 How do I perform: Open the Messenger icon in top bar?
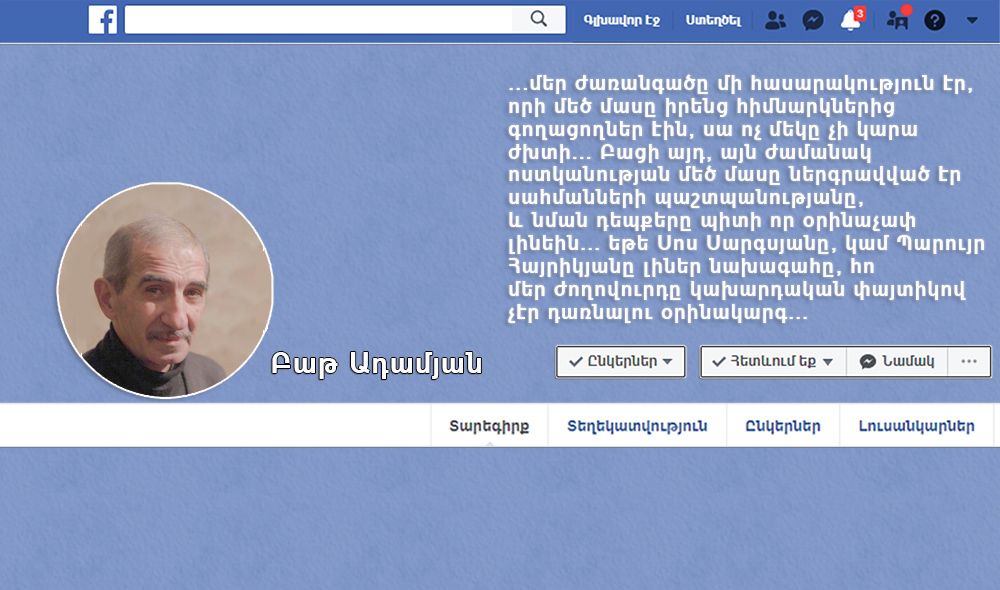[813, 20]
